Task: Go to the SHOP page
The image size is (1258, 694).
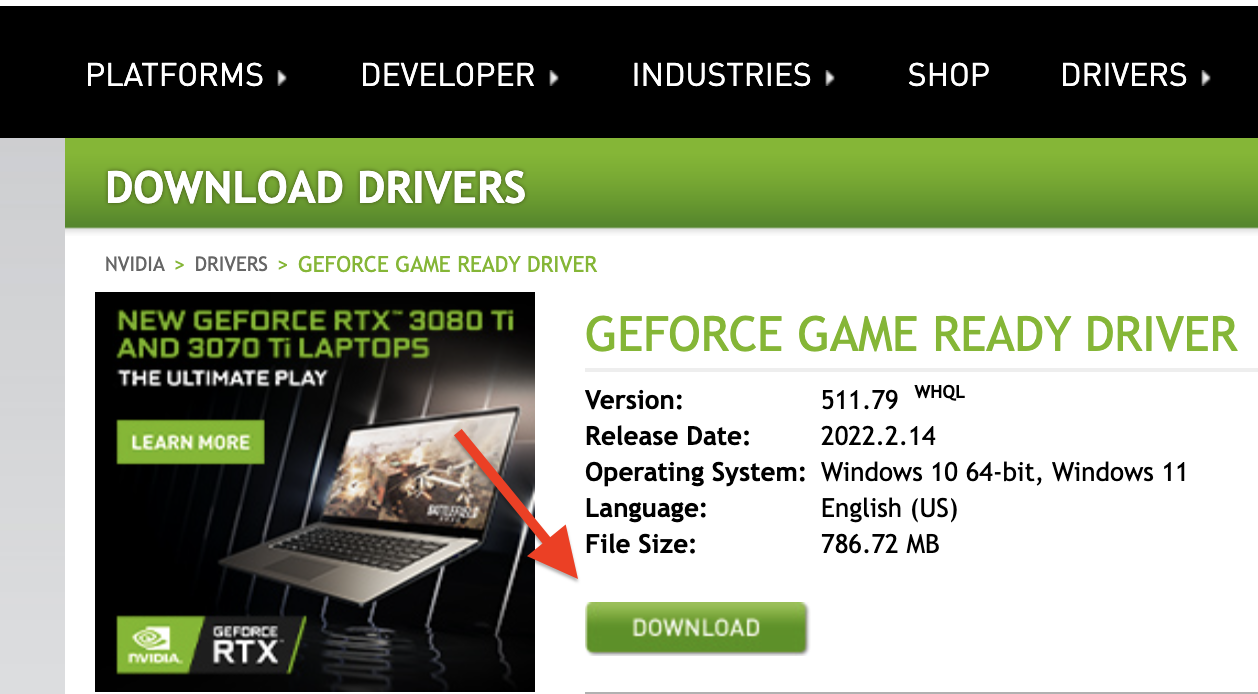Action: [x=948, y=75]
